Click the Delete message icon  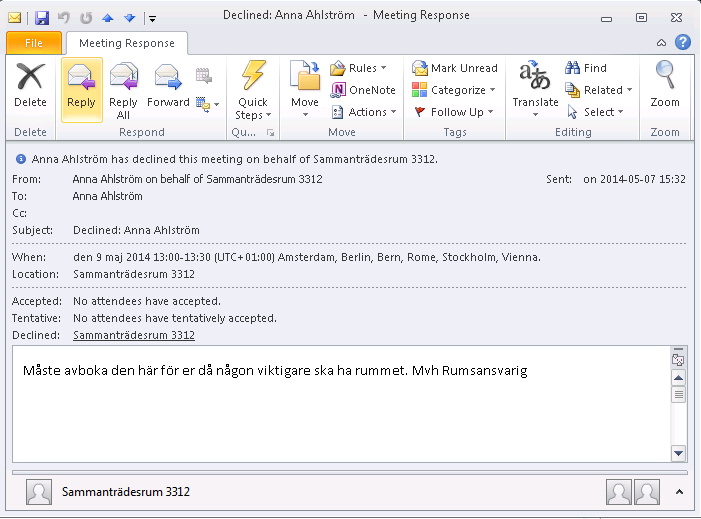[x=30, y=87]
